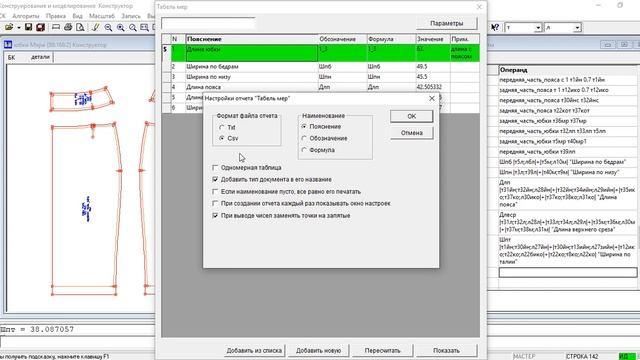640x360 pixels.
Task: Select the 'Длина пояса' table cell
Action: coord(252,87)
